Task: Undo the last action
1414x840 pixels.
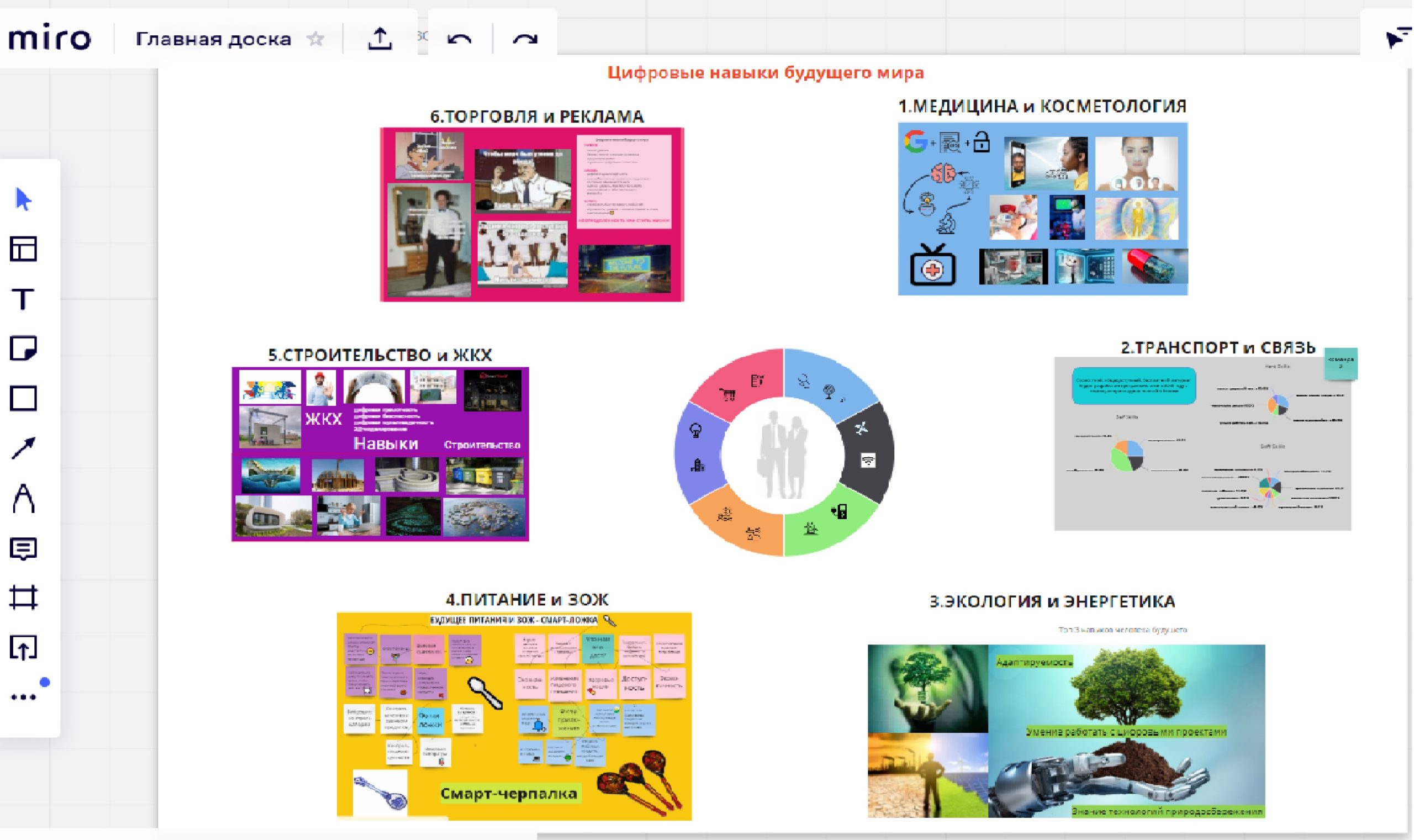Action: click(459, 39)
